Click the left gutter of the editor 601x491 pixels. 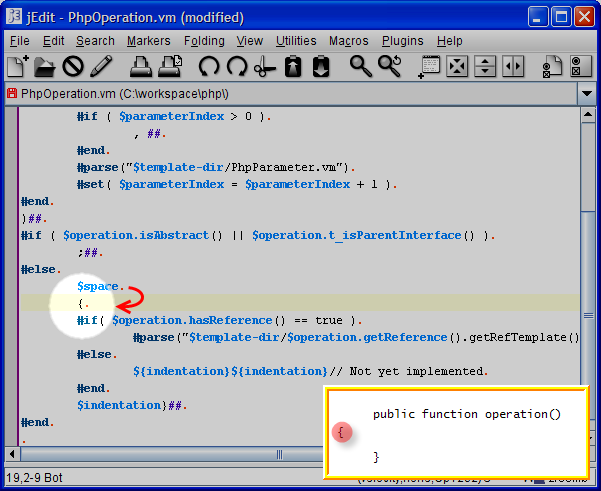11,276
